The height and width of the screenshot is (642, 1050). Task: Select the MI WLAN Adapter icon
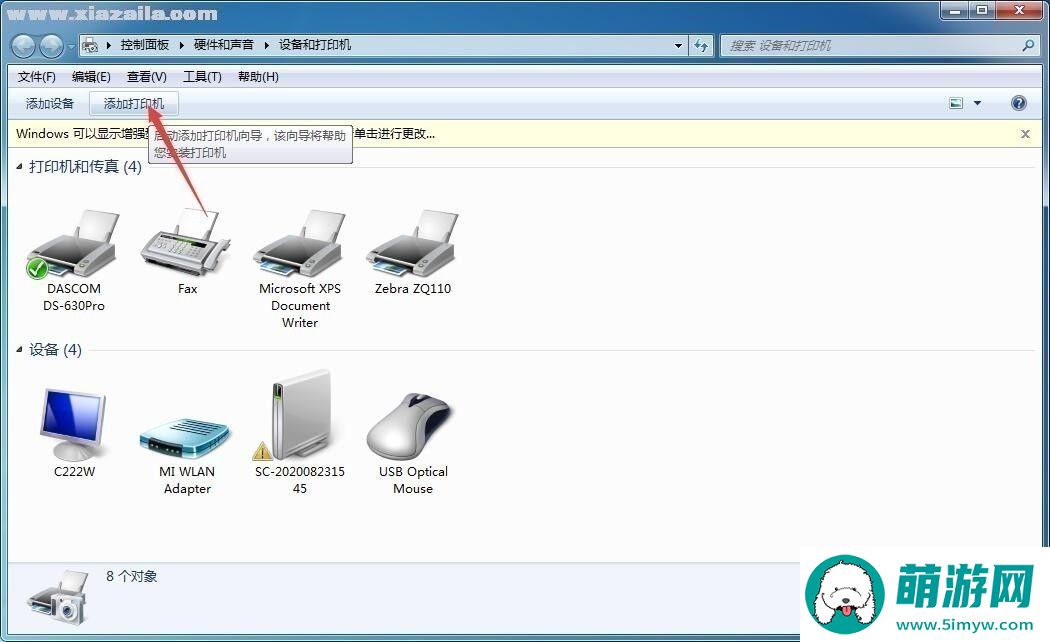(x=185, y=438)
